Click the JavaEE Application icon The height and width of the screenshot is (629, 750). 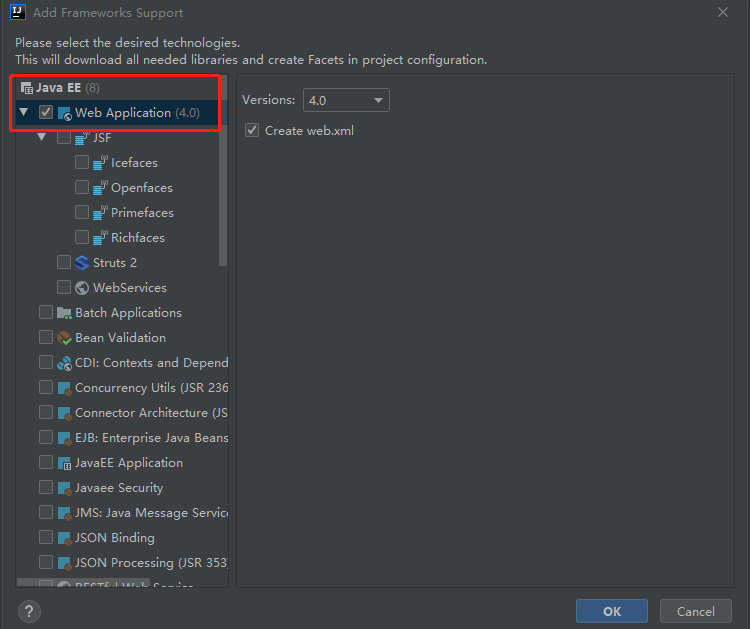click(64, 463)
